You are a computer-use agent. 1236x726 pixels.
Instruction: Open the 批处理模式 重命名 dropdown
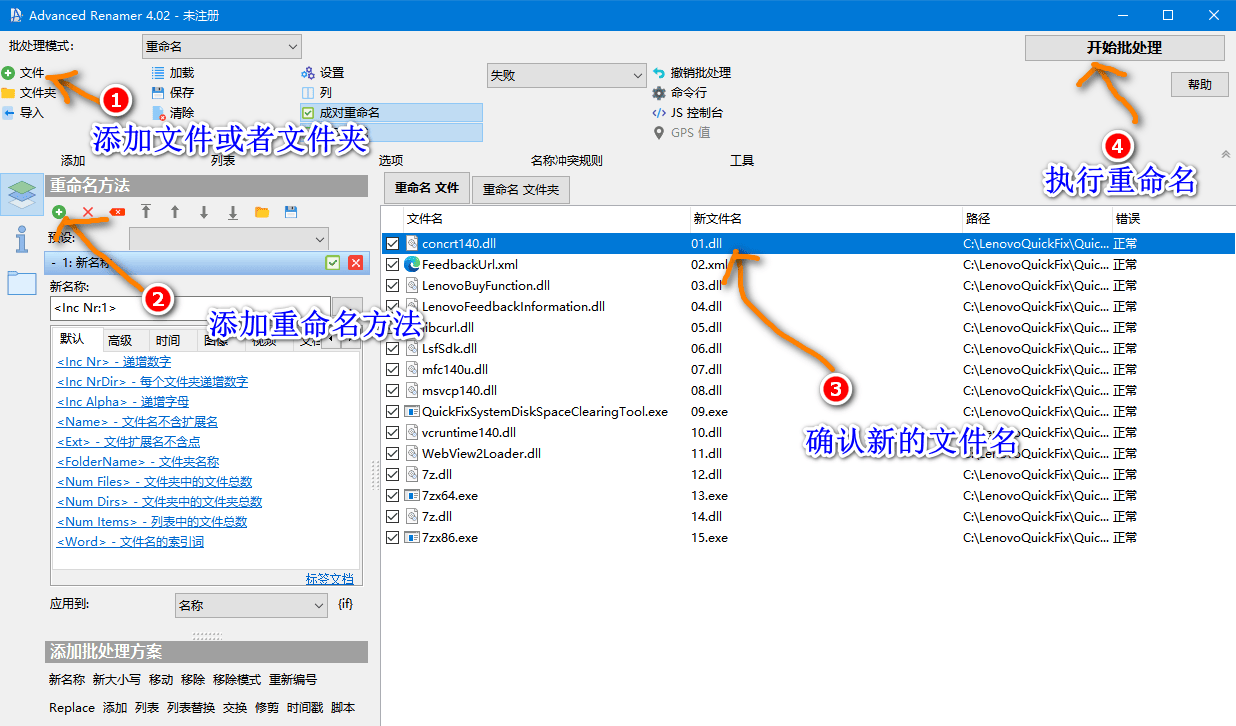point(221,46)
